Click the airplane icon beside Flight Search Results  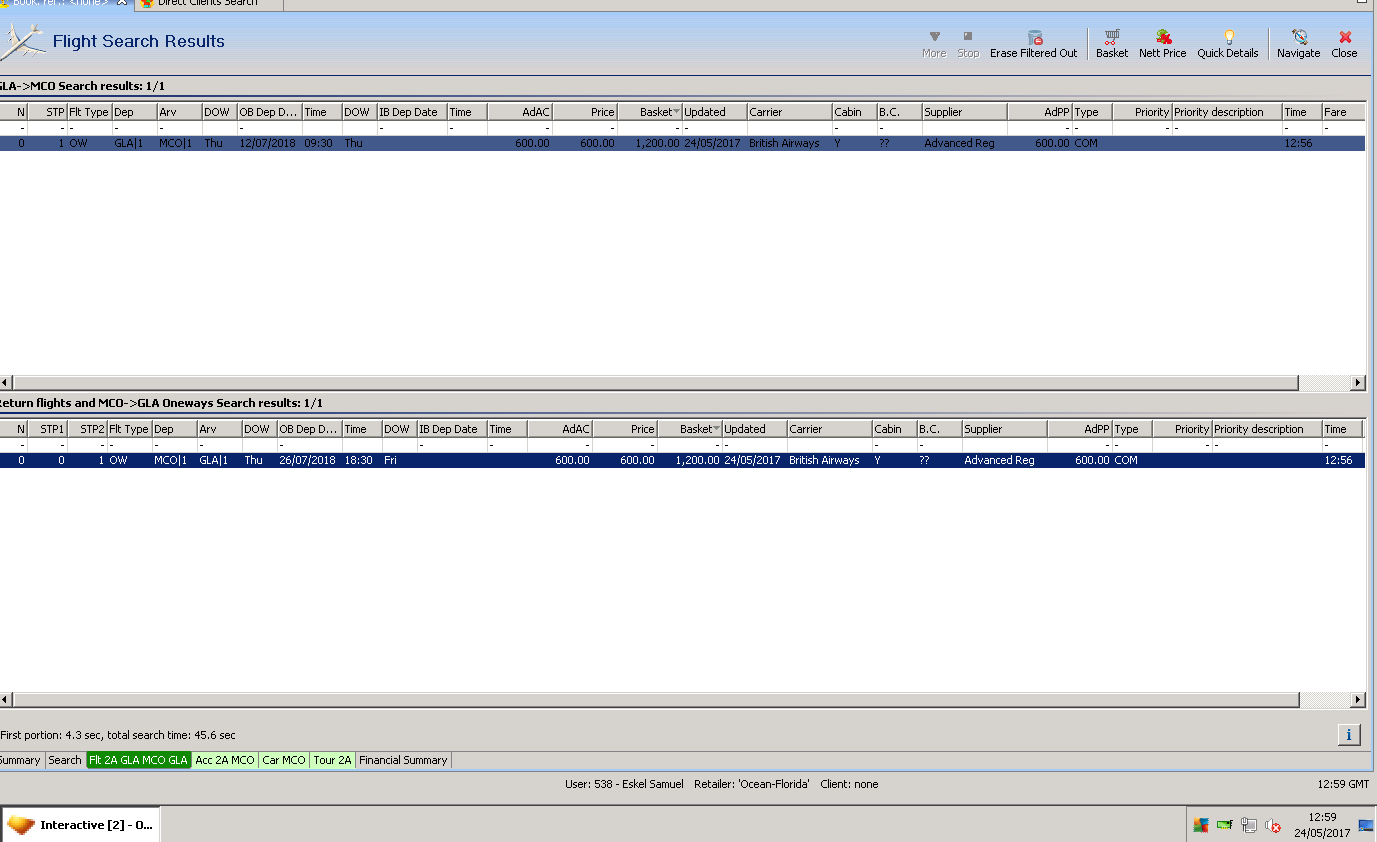23,42
